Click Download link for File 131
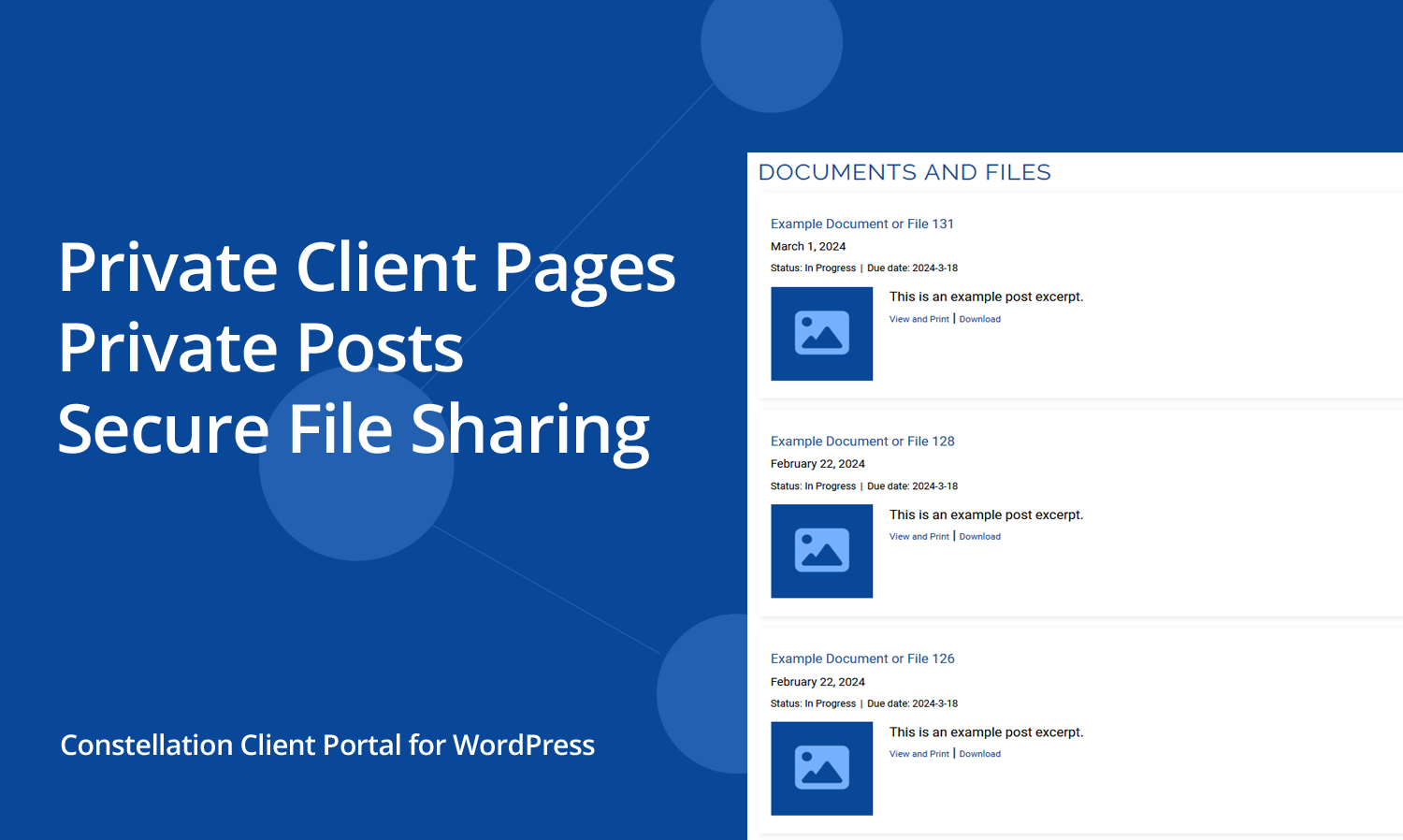This screenshot has height=840, width=1403. [x=979, y=319]
